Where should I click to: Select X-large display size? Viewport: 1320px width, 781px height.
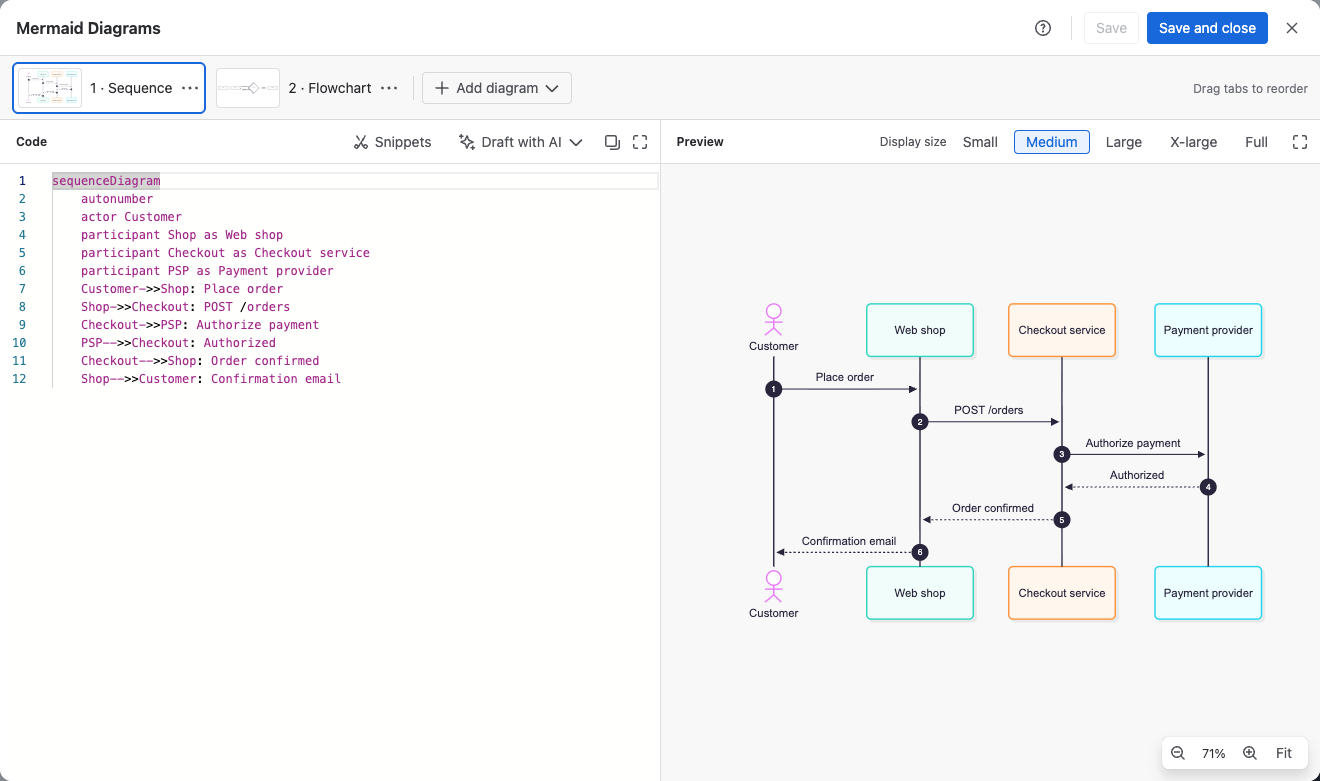1194,142
